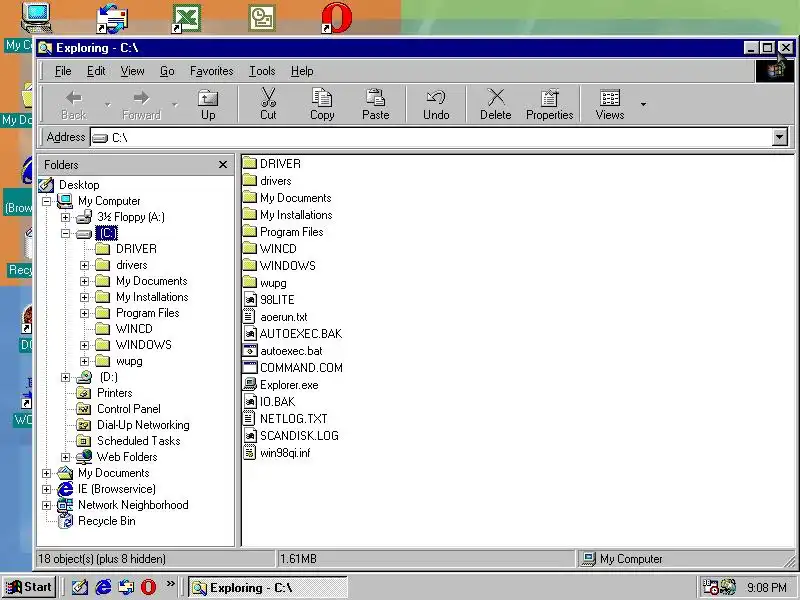
Task: Select IO.BAK in the file list
Action: [269, 402]
